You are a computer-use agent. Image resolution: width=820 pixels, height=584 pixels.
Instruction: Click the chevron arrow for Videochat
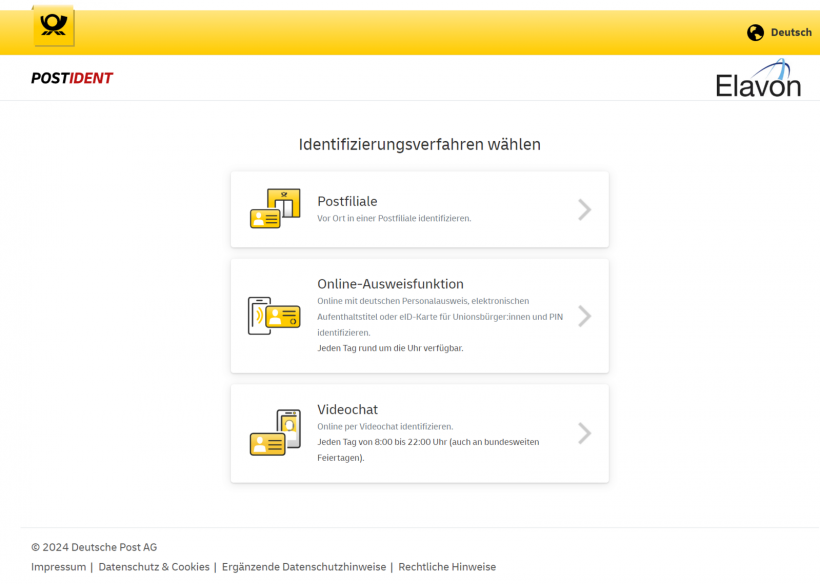coord(585,433)
